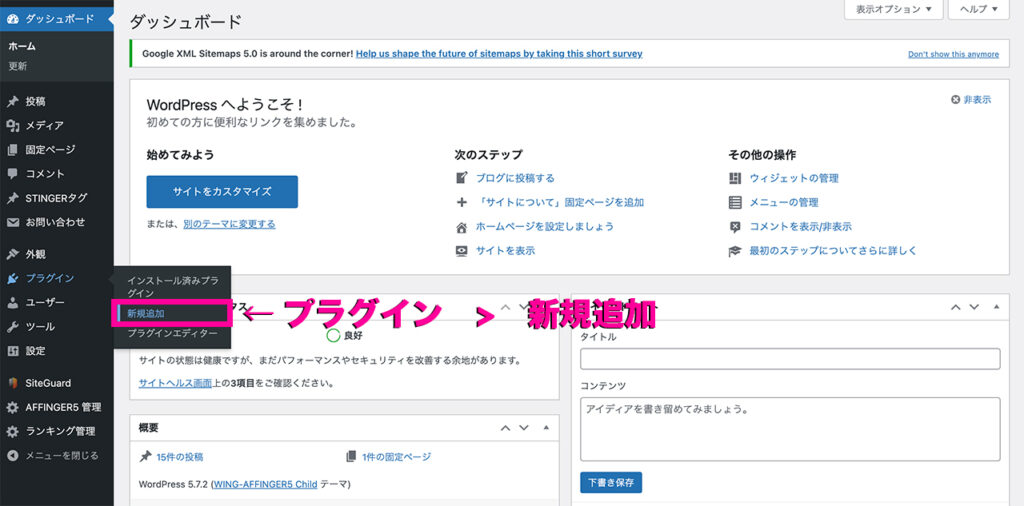Click the person icon beside ユーザー

(12, 302)
